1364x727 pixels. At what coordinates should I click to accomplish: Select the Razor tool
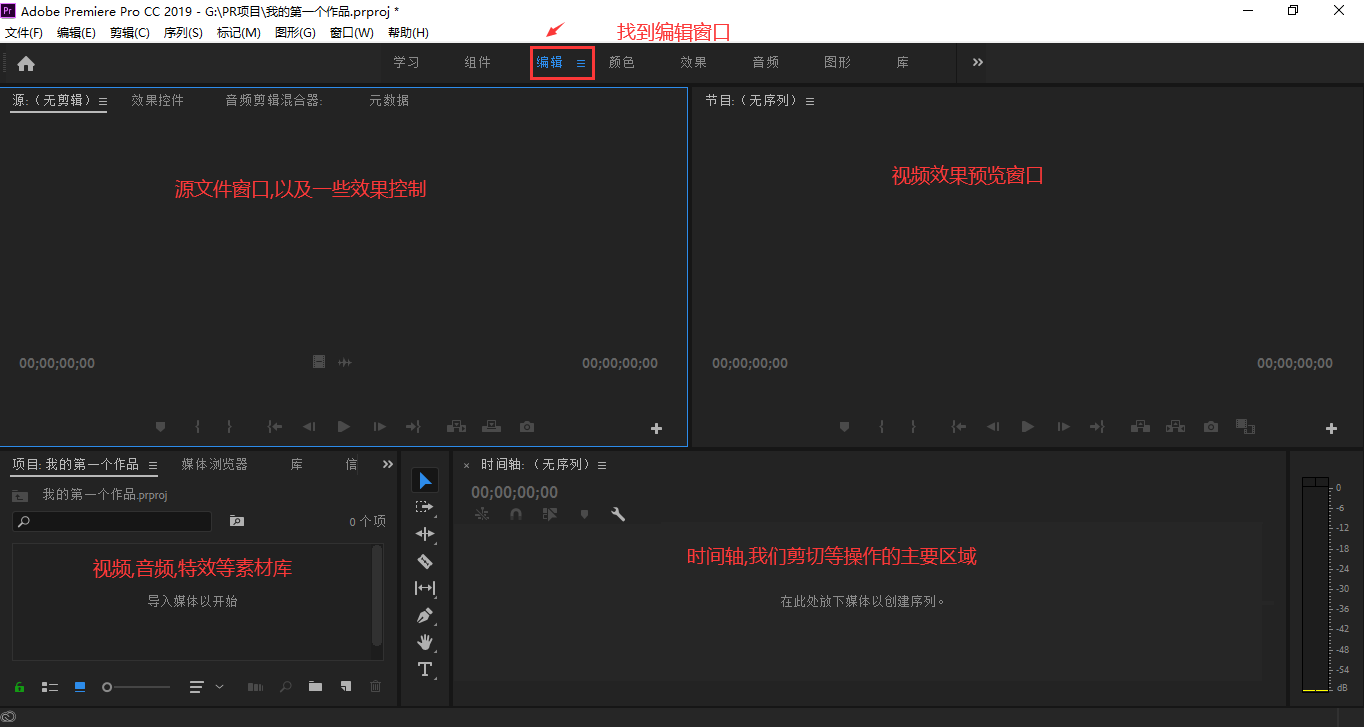(425, 561)
